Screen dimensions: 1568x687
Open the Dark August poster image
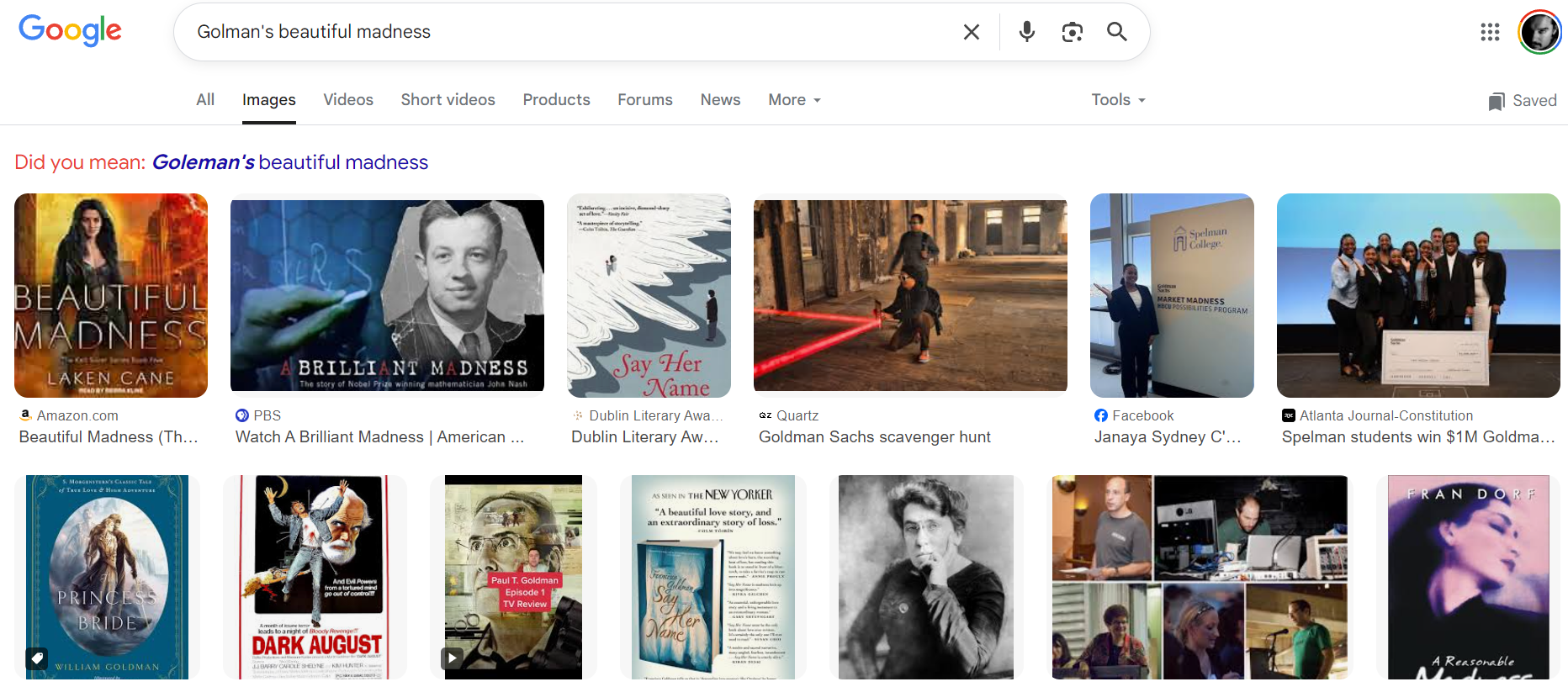[x=315, y=577]
